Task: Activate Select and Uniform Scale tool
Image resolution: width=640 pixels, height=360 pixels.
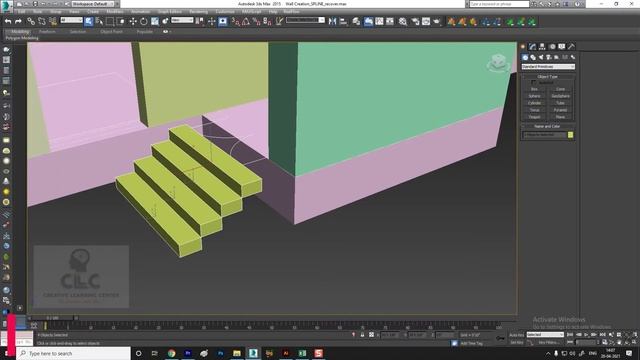Action: pyautogui.click(x=155, y=21)
